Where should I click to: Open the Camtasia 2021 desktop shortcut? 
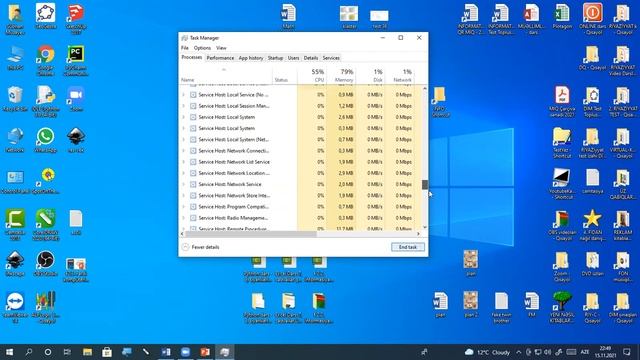point(15,224)
